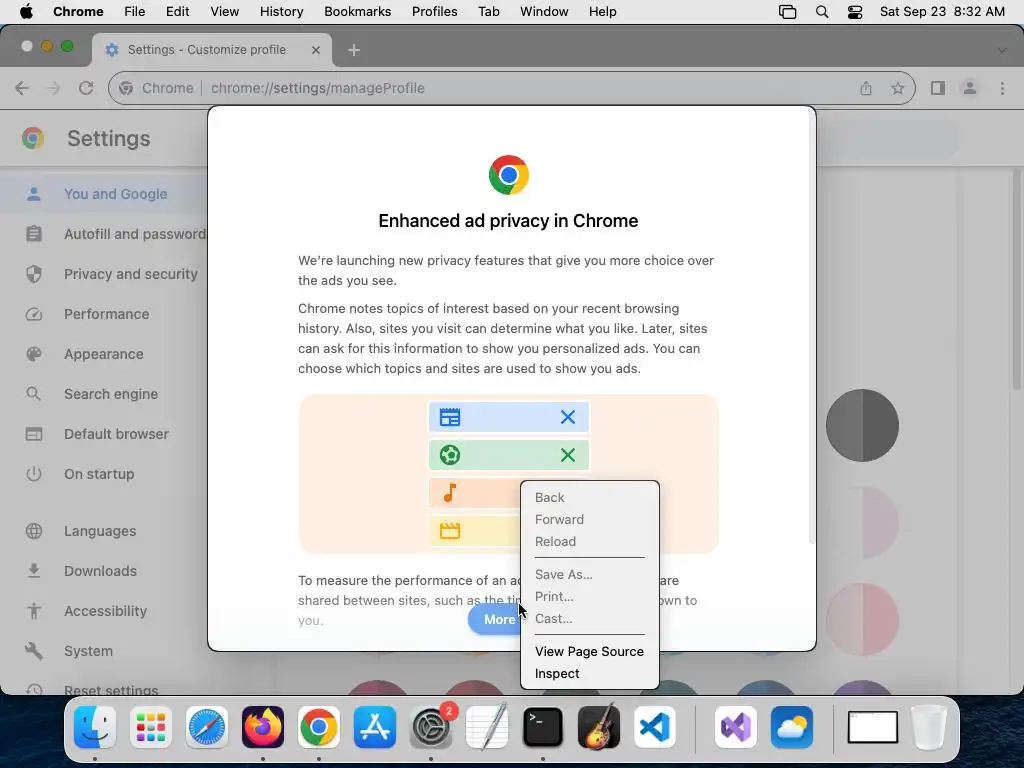Click Chrome icon in the dock
The height and width of the screenshot is (768, 1024).
click(319, 727)
